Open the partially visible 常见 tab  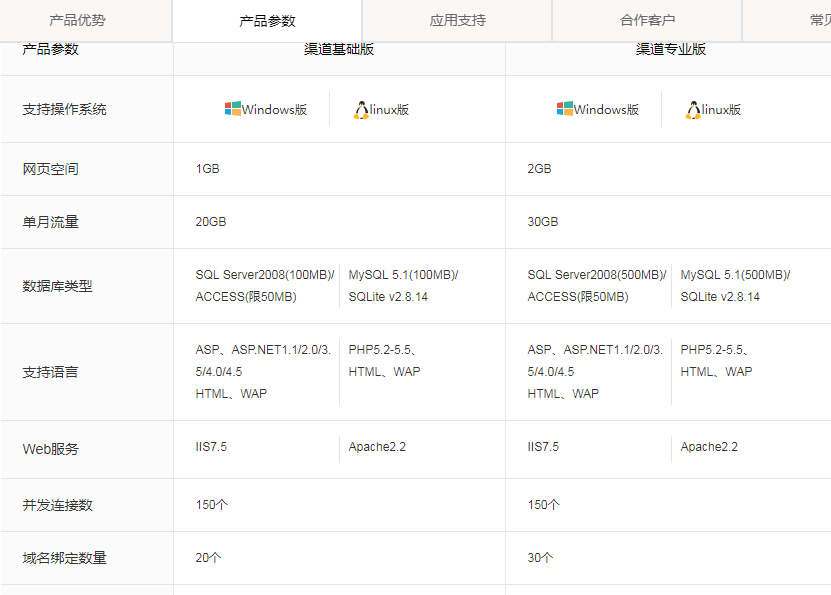818,20
